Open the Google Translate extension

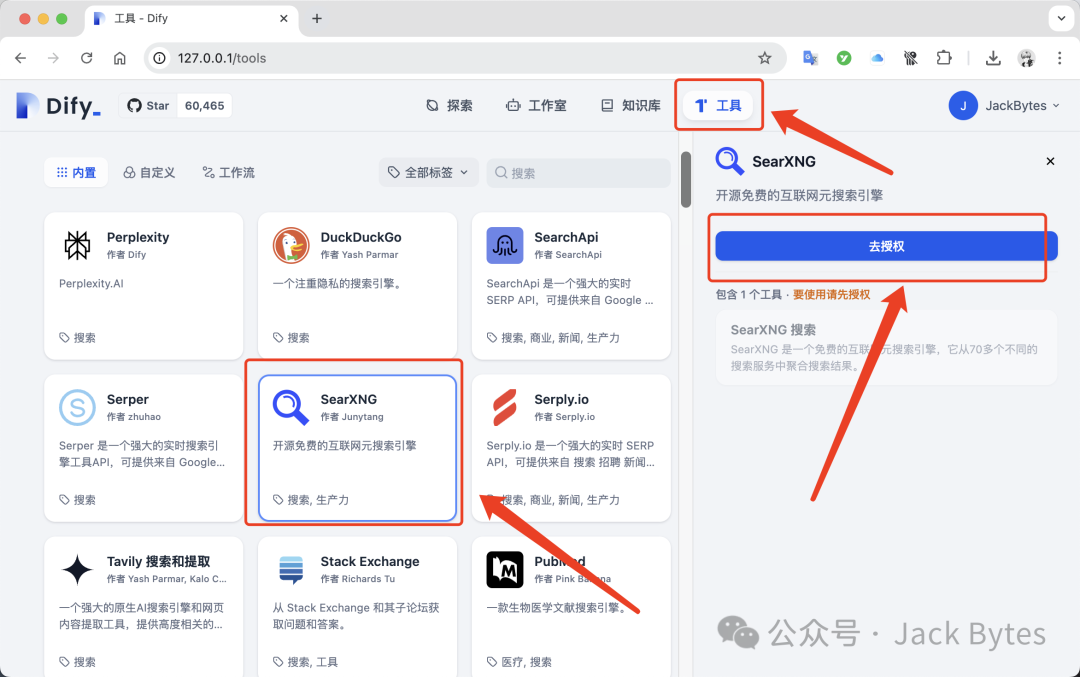click(x=811, y=58)
